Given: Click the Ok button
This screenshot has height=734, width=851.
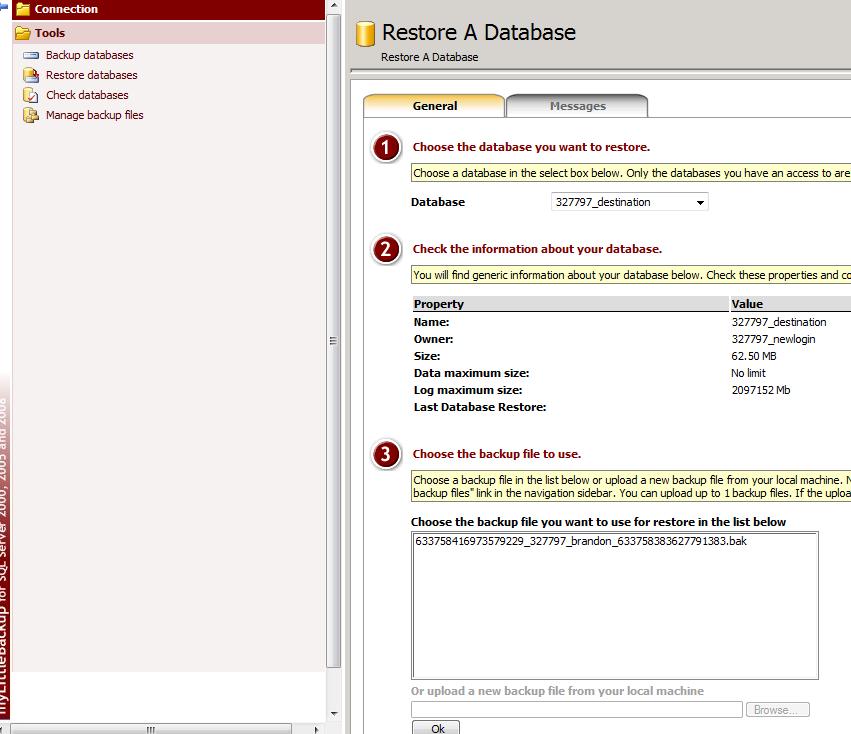Looking at the screenshot, I should (436, 727).
